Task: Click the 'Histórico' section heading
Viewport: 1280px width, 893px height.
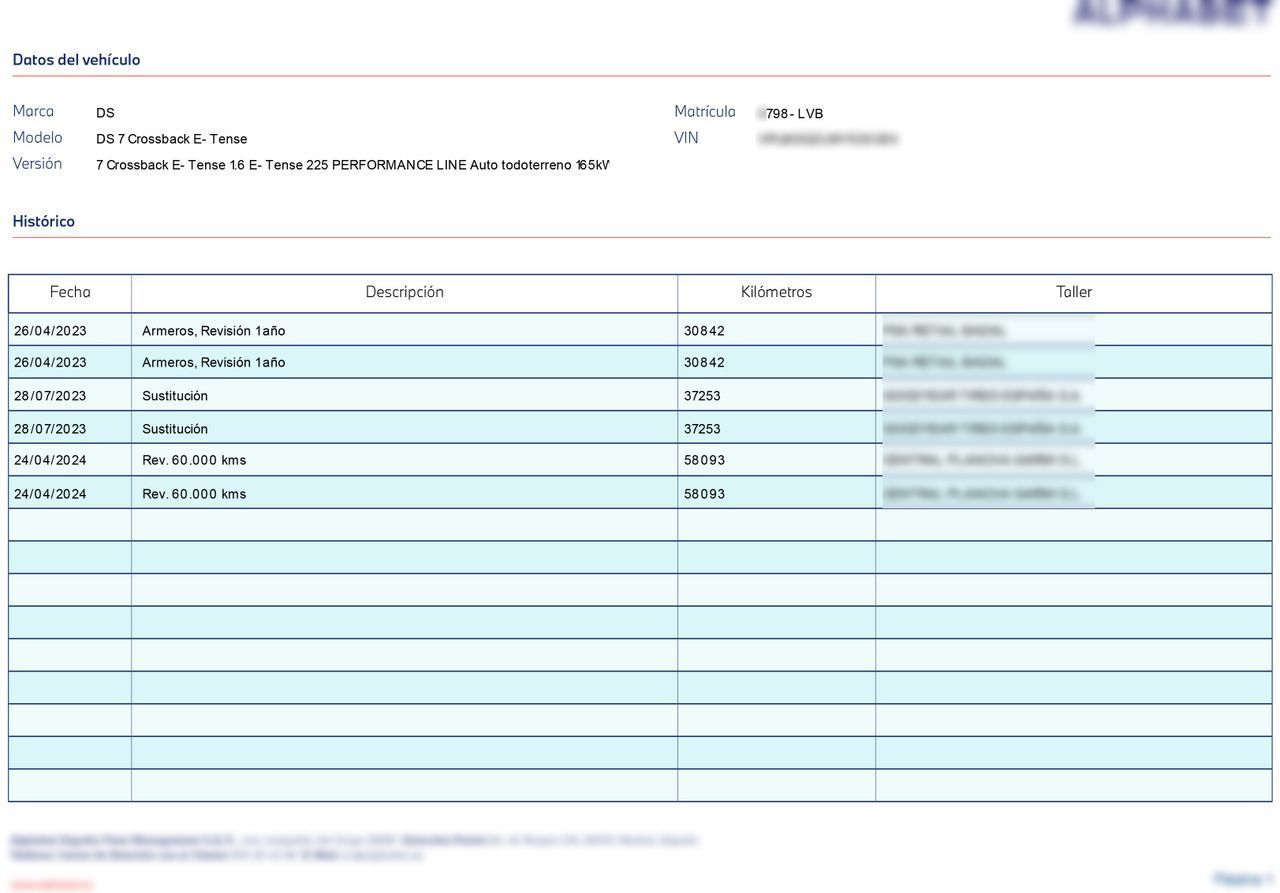Action: [x=44, y=221]
